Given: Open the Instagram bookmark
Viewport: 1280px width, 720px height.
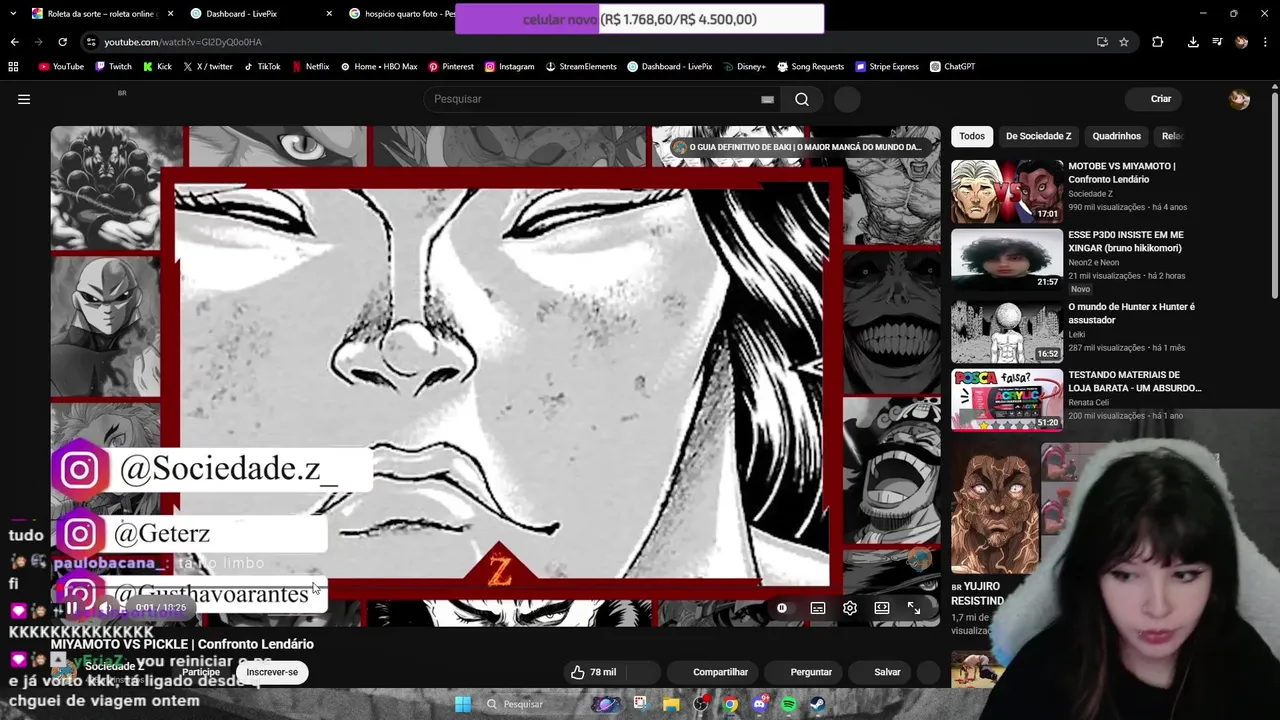Looking at the screenshot, I should (509, 67).
